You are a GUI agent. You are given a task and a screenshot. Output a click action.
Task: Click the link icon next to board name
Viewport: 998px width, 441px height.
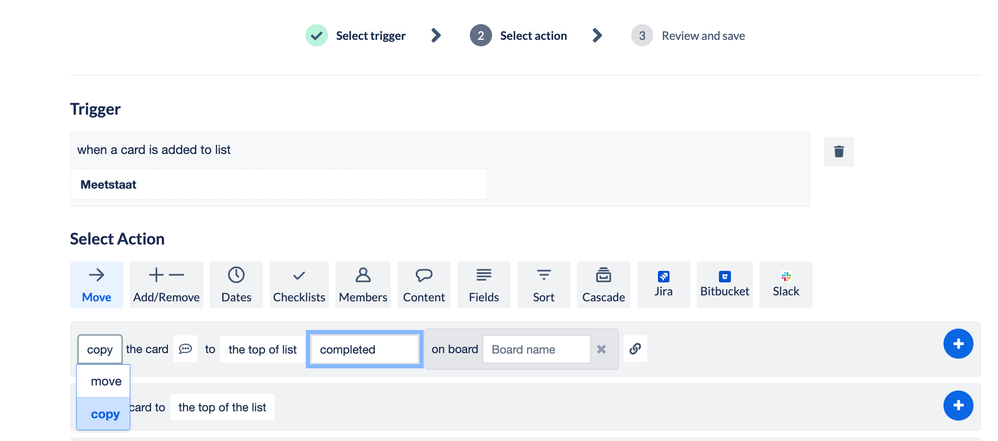tap(635, 349)
